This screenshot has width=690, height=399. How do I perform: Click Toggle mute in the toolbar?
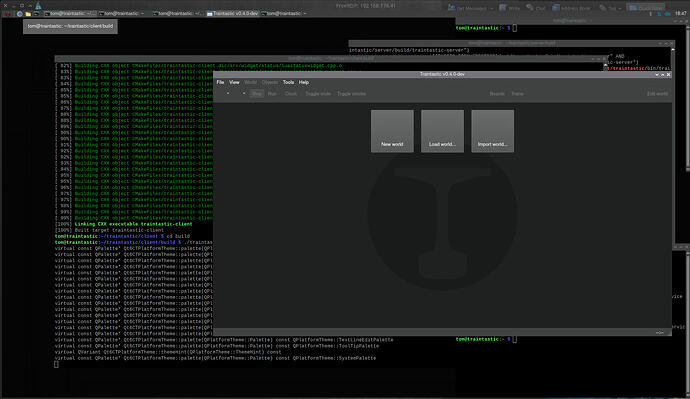[x=318, y=94]
